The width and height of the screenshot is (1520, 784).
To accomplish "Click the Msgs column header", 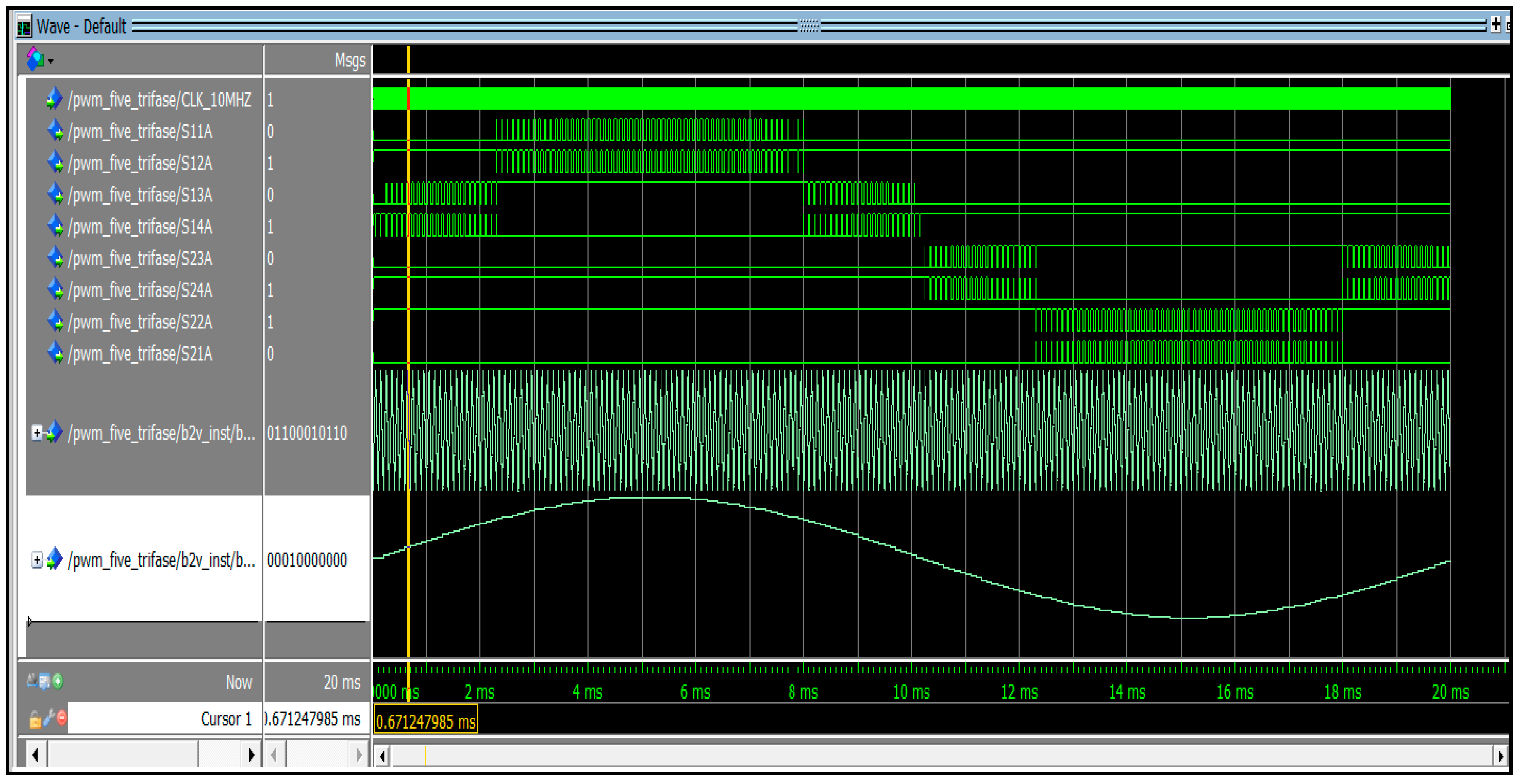I will (349, 60).
